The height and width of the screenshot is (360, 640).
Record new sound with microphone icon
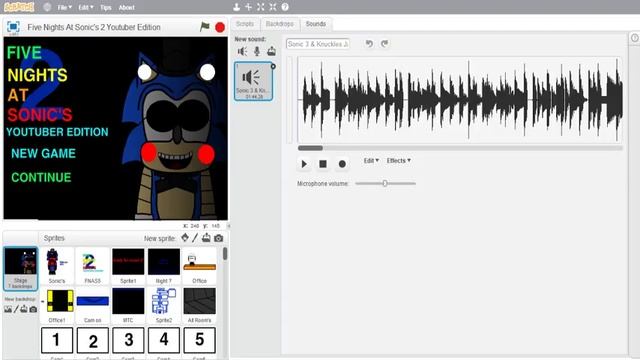tap(257, 51)
